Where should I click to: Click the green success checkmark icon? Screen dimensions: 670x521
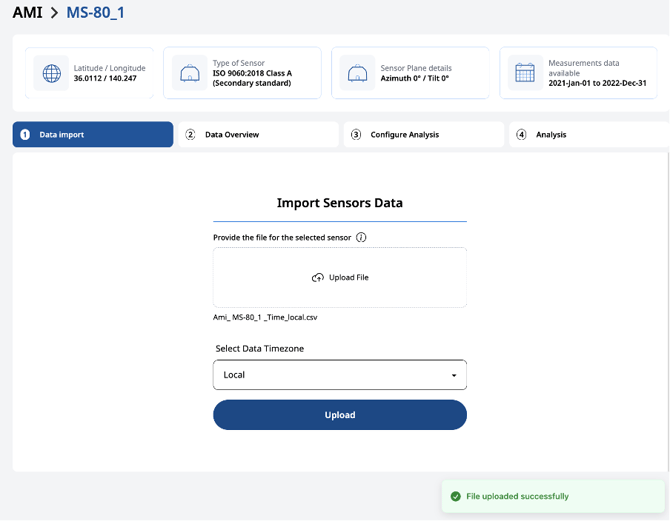[x=456, y=496]
